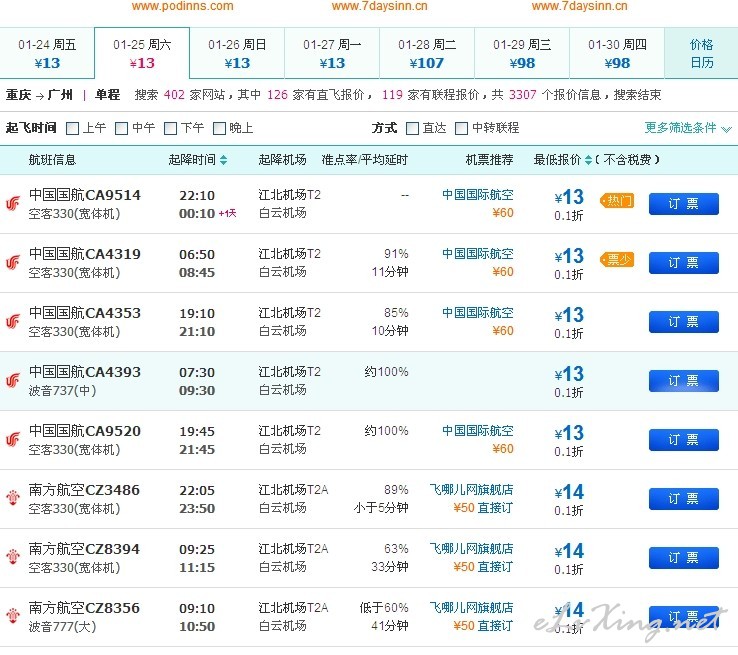738x655 pixels.
Task: Click the 89% punctuality of CZ3486
Action: (396, 490)
